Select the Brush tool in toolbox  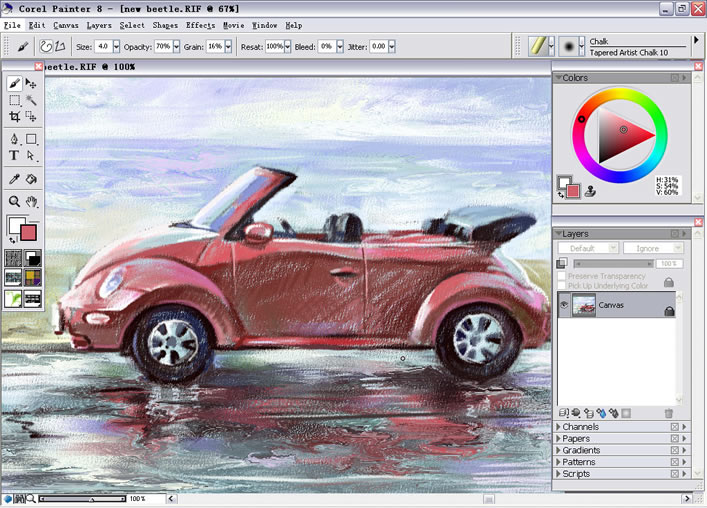point(14,84)
